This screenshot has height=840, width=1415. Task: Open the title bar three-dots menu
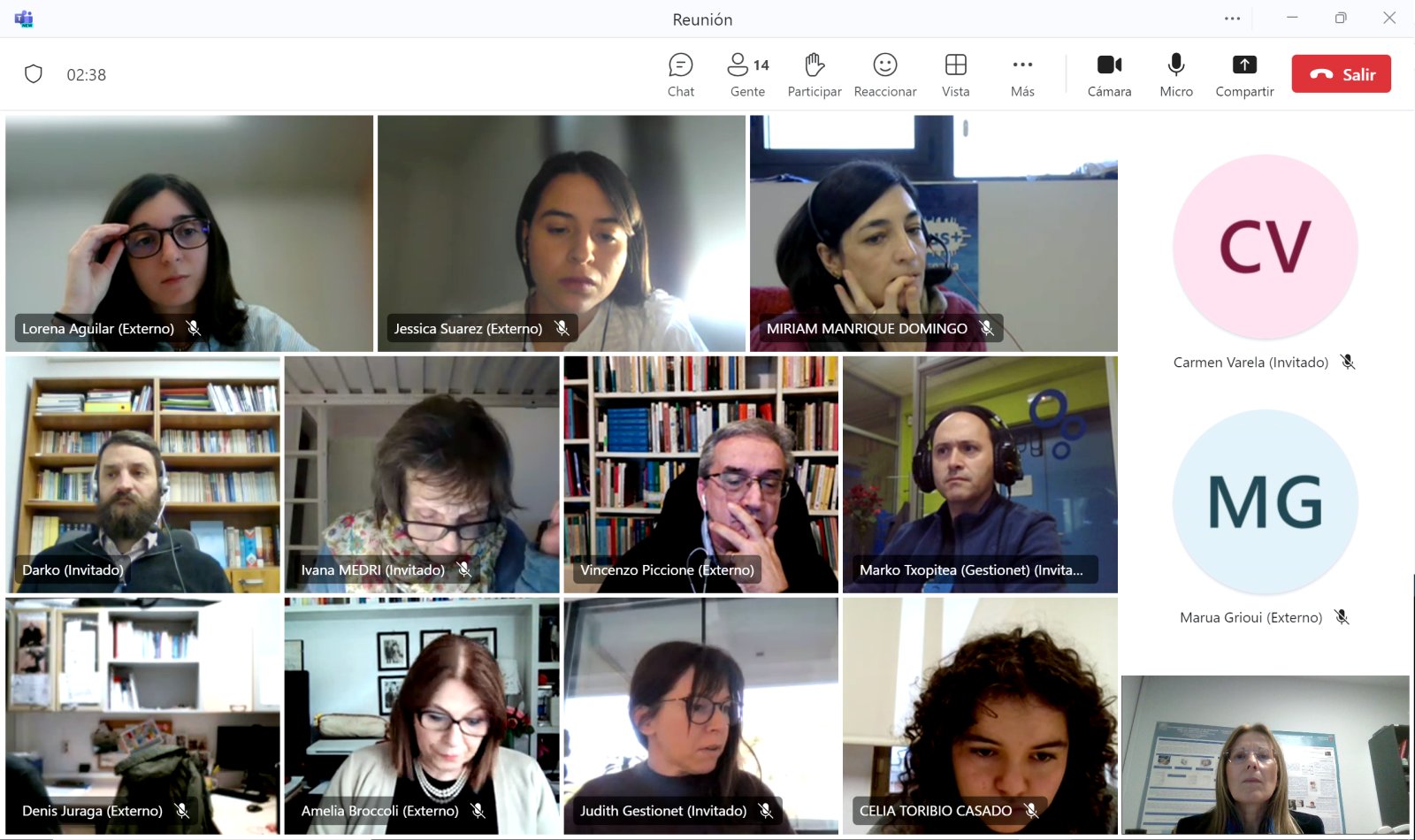tap(1232, 19)
